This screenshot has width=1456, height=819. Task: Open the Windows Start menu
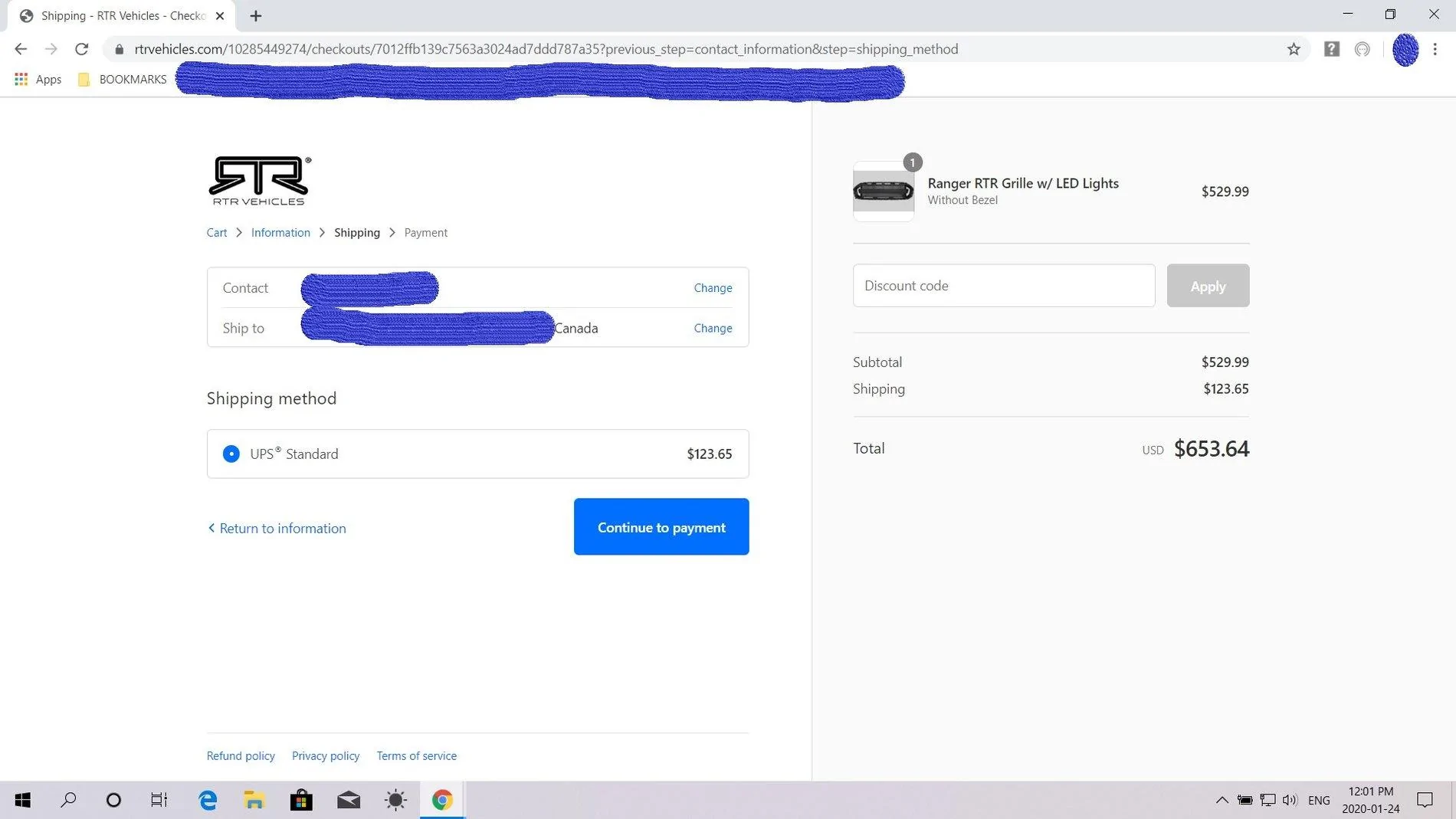[x=23, y=800]
